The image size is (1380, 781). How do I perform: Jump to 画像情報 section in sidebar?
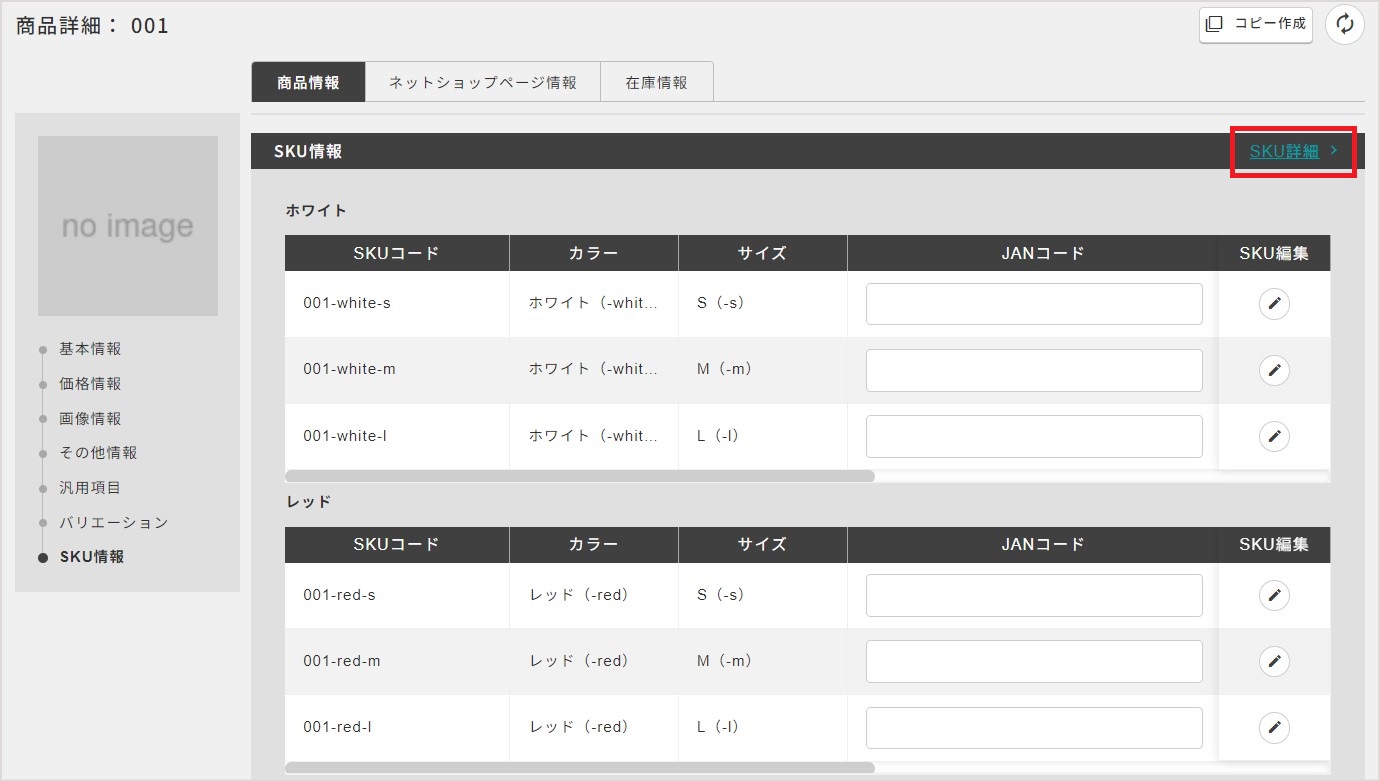click(90, 419)
